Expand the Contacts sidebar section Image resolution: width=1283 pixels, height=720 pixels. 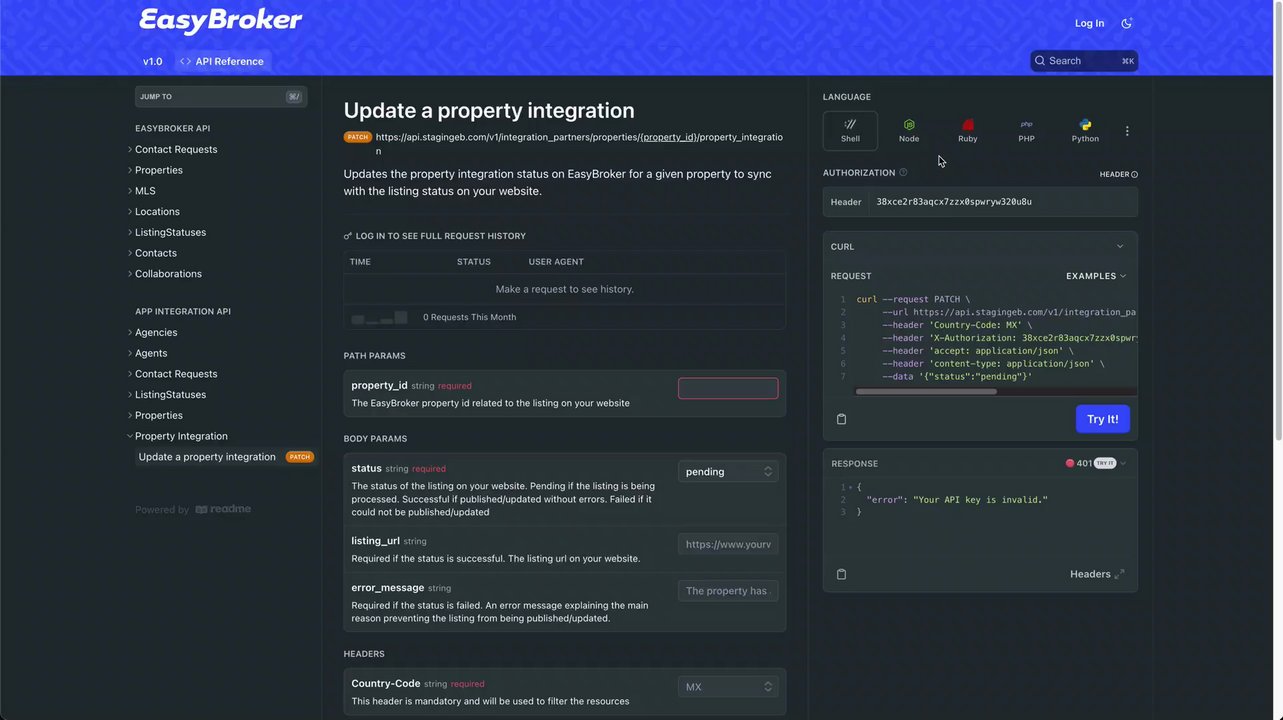[x=152, y=253]
